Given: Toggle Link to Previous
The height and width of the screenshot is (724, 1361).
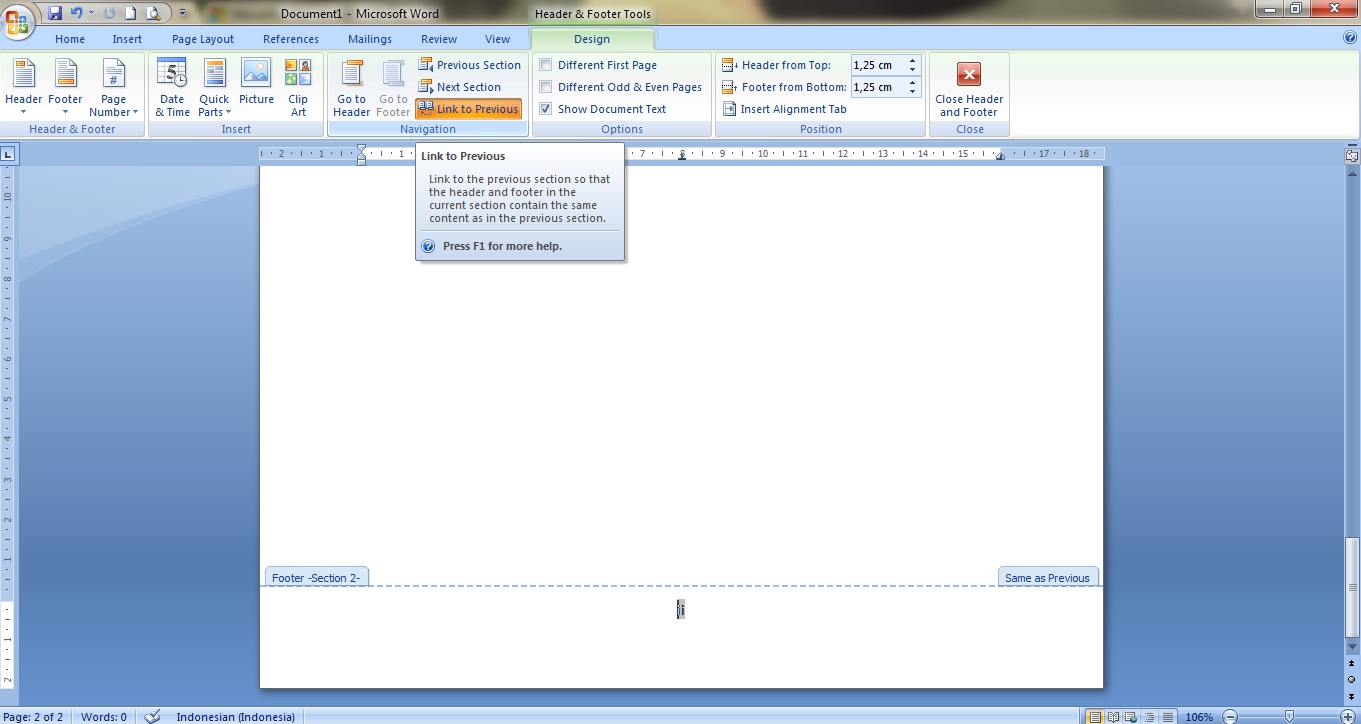Looking at the screenshot, I should click(468, 109).
